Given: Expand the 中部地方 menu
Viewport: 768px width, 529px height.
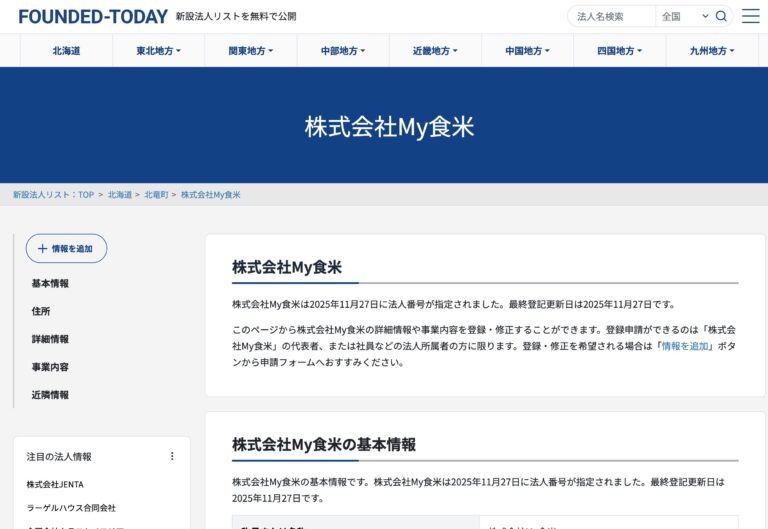Looking at the screenshot, I should pos(343,51).
